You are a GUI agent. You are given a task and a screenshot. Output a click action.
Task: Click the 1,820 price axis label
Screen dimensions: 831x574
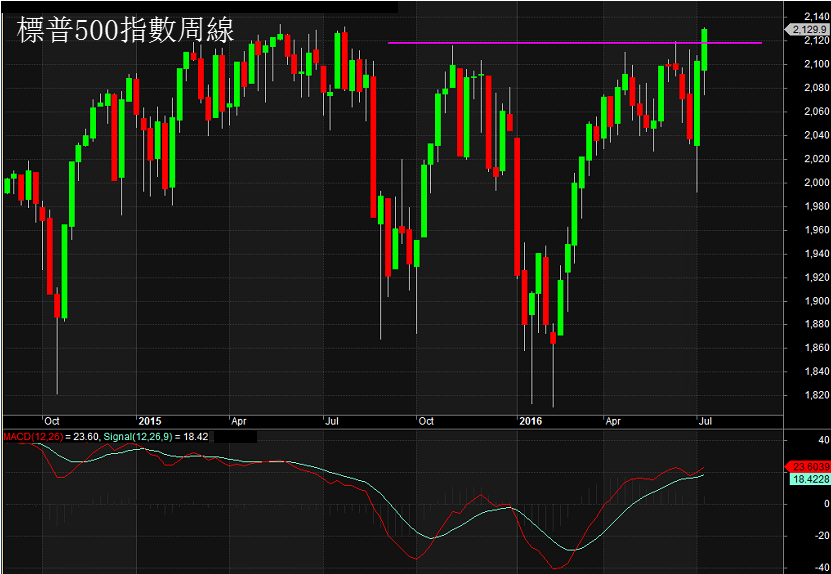click(x=816, y=395)
